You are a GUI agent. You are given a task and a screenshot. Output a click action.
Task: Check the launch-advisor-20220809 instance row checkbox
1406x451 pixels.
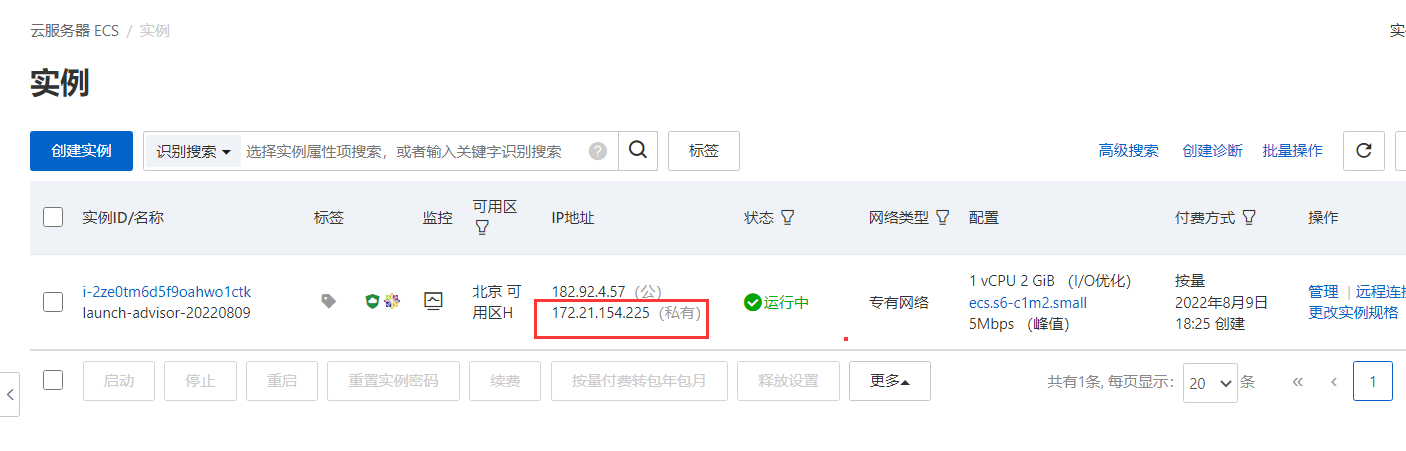[53, 302]
